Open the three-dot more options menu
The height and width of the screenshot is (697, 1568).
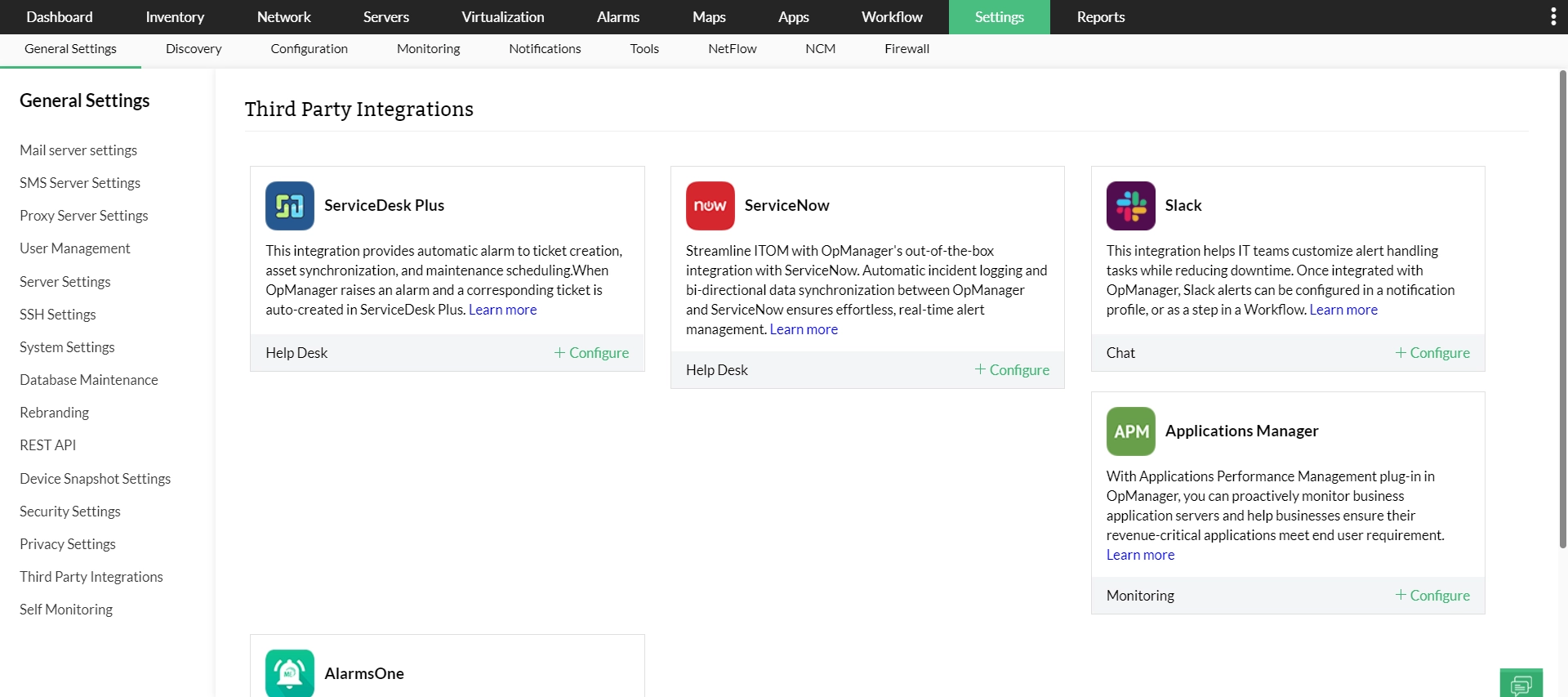[1553, 17]
